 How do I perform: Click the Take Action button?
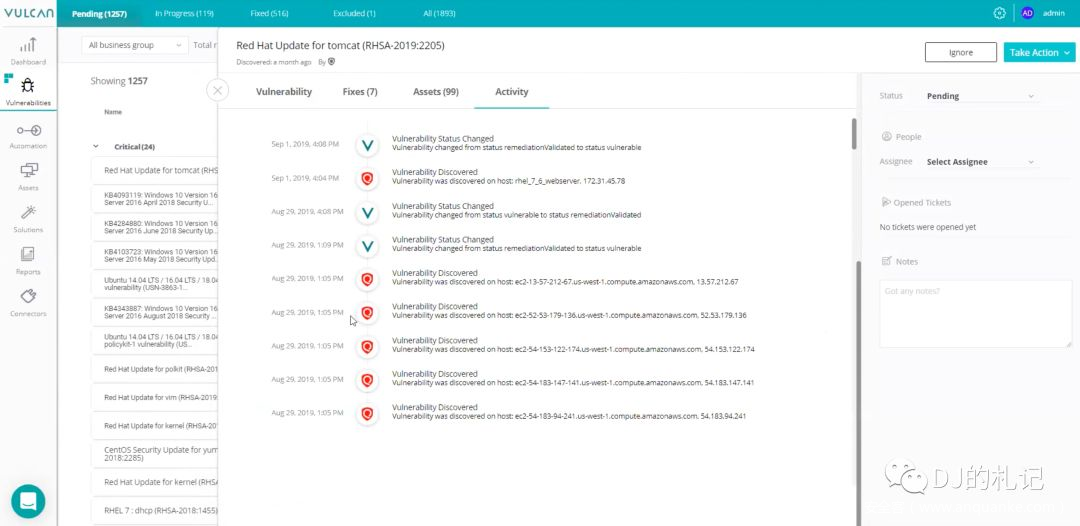pyautogui.click(x=1039, y=53)
